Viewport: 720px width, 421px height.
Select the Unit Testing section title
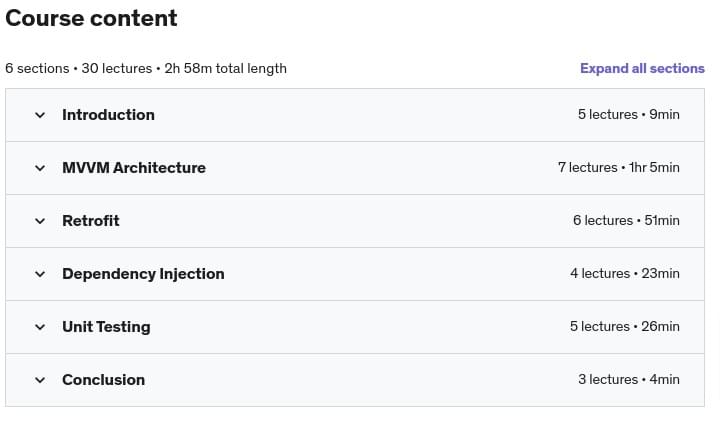[x=106, y=327]
